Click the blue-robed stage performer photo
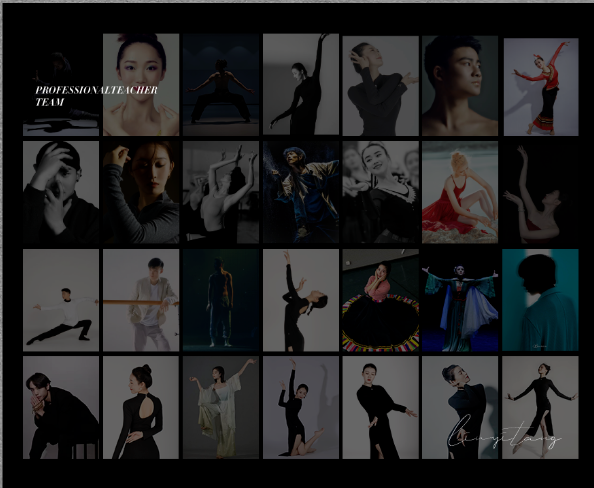This screenshot has height=488, width=594. [301, 192]
